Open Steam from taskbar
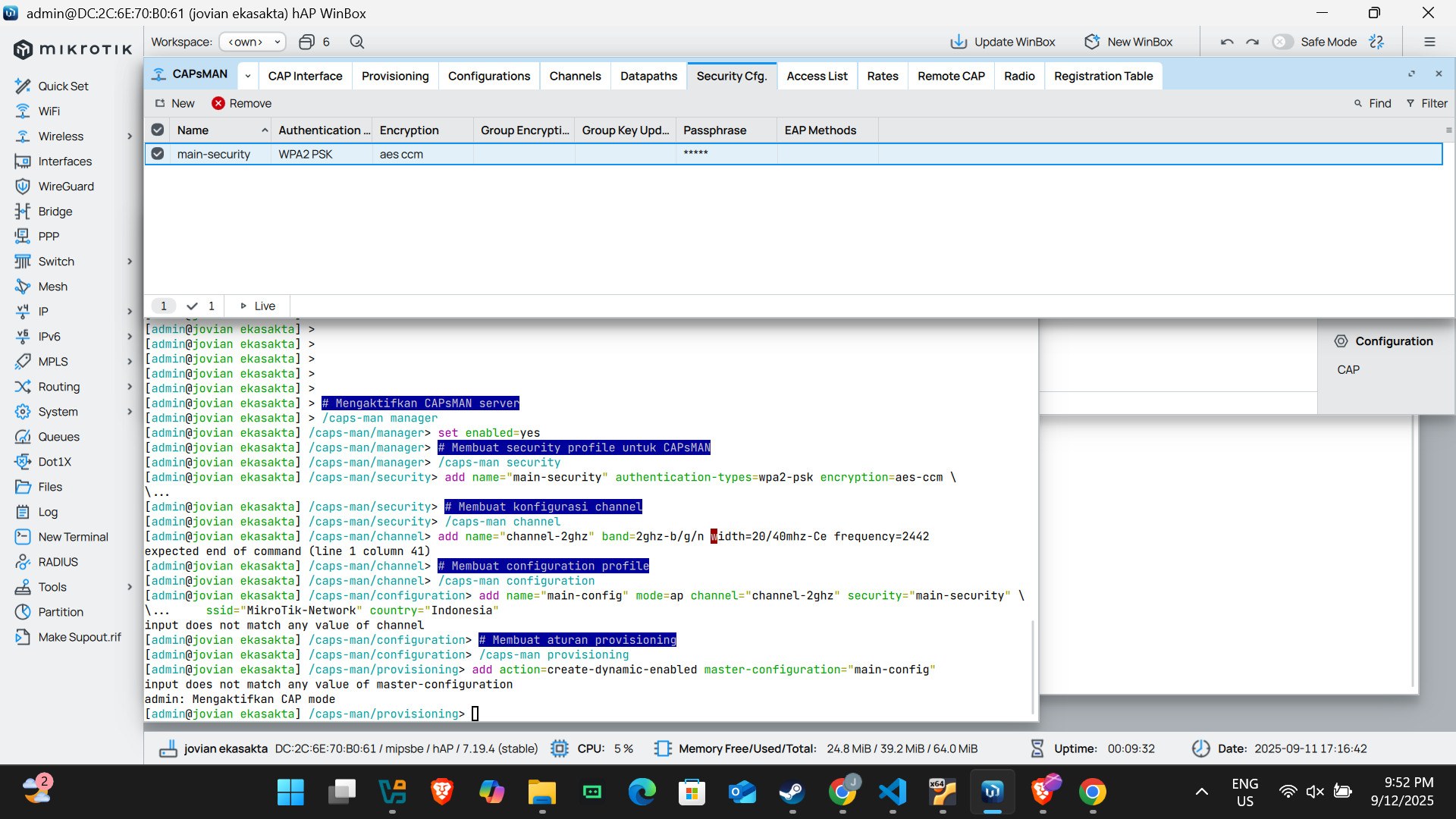The height and width of the screenshot is (819, 1456). (792, 792)
